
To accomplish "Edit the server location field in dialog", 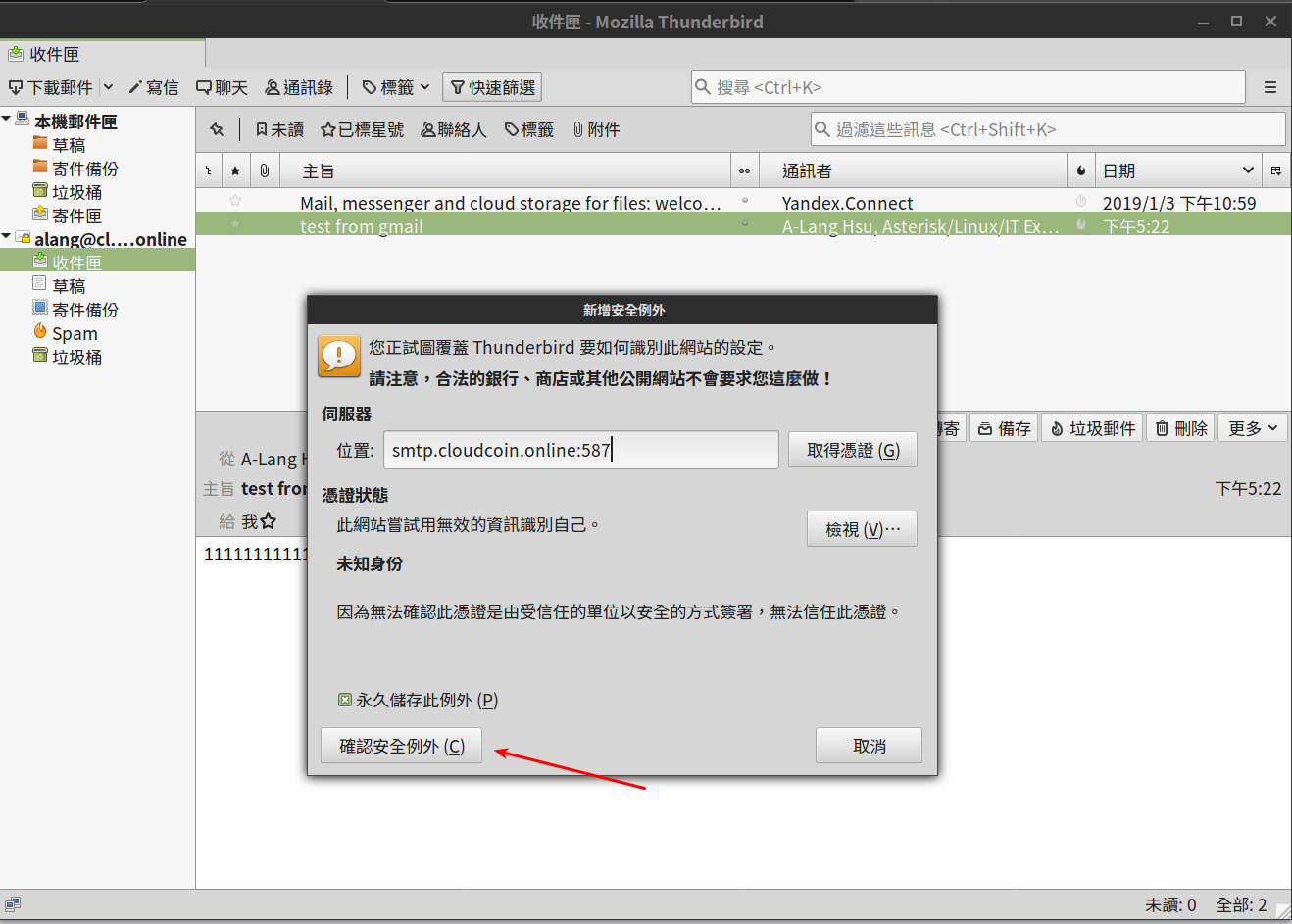I will (x=581, y=450).
